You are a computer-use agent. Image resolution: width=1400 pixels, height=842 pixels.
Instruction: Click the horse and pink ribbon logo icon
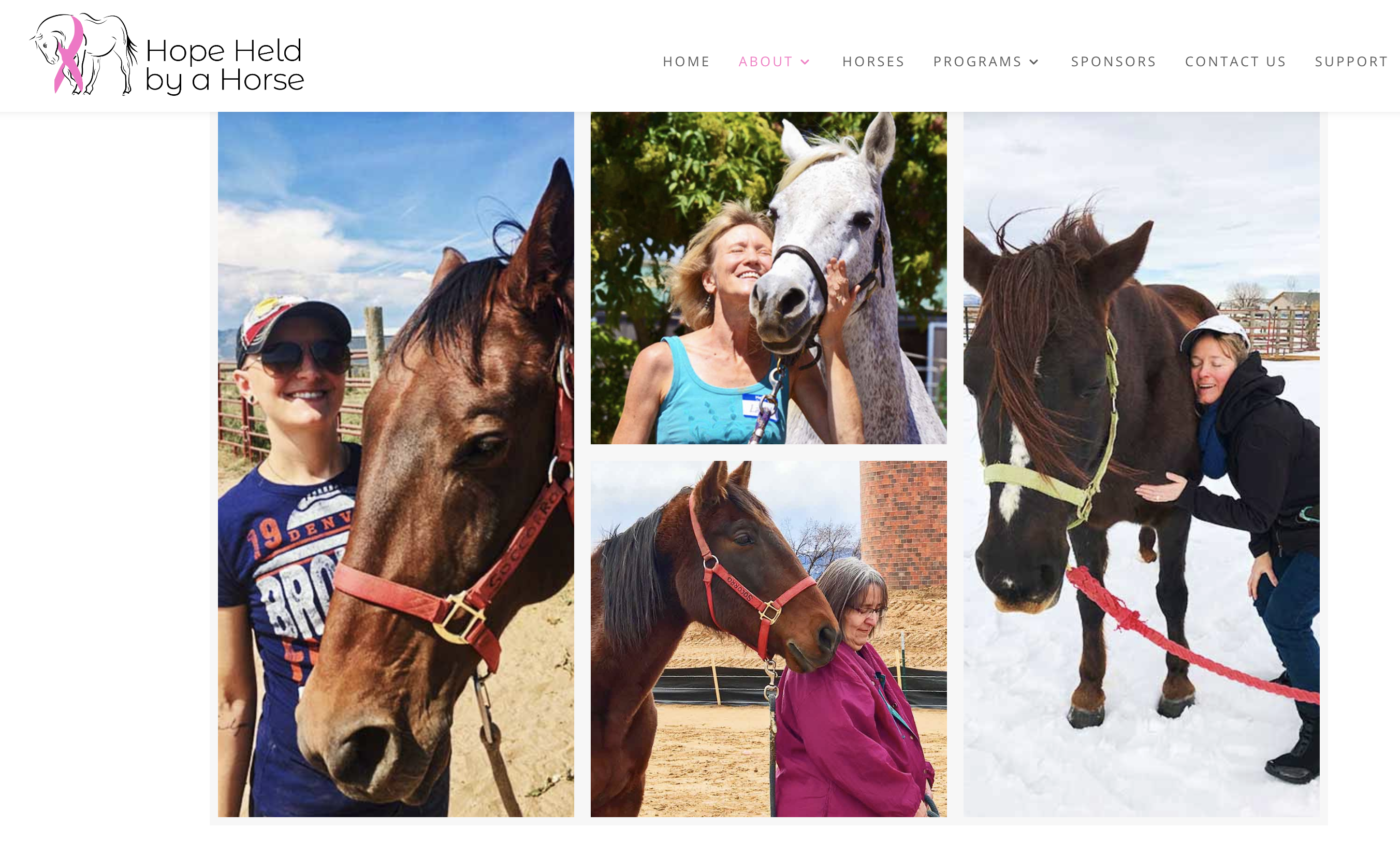84,54
